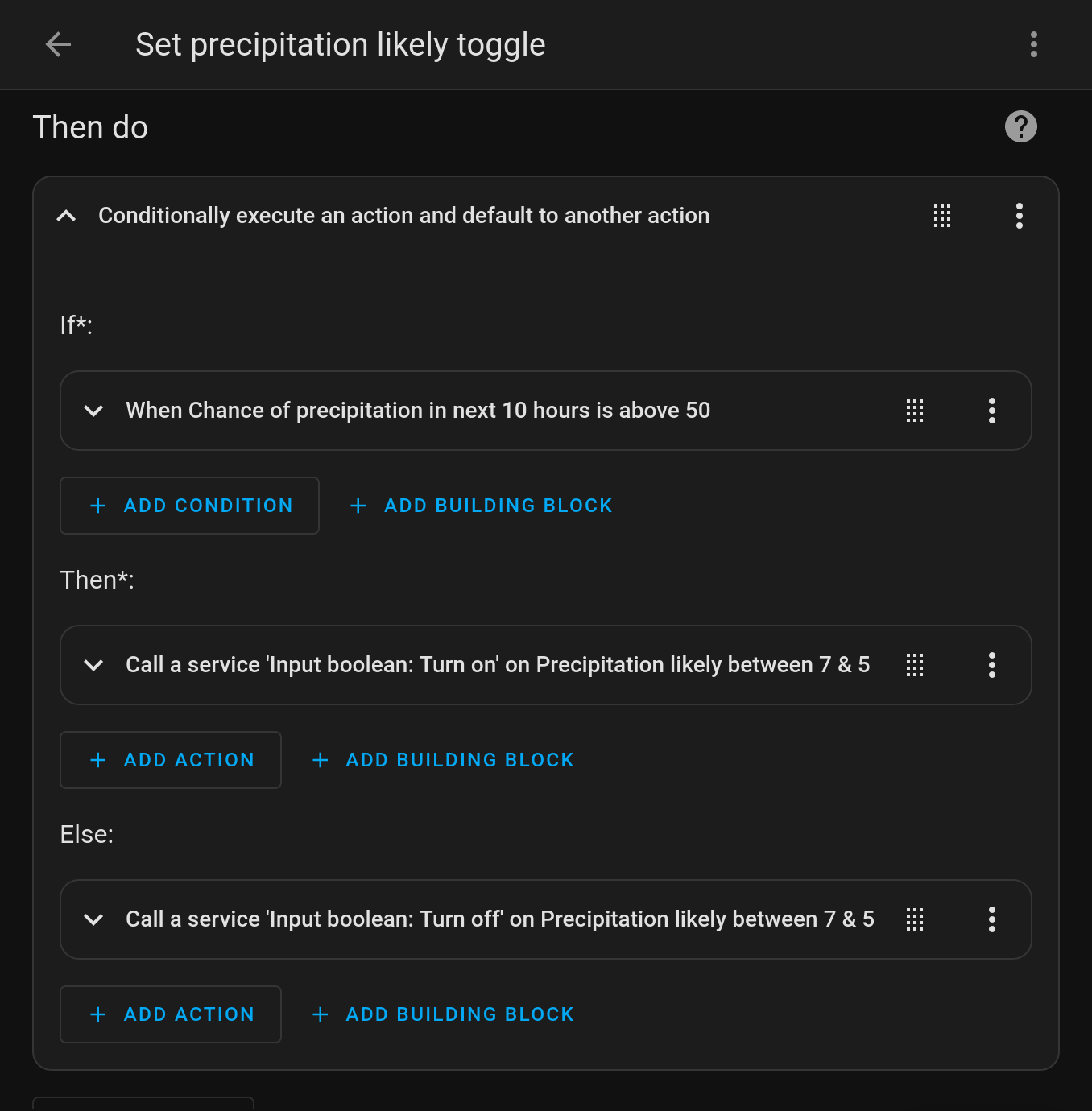Screen dimensions: 1092x1111
Task: Open options menu for the Turn on action
Action: 992,665
